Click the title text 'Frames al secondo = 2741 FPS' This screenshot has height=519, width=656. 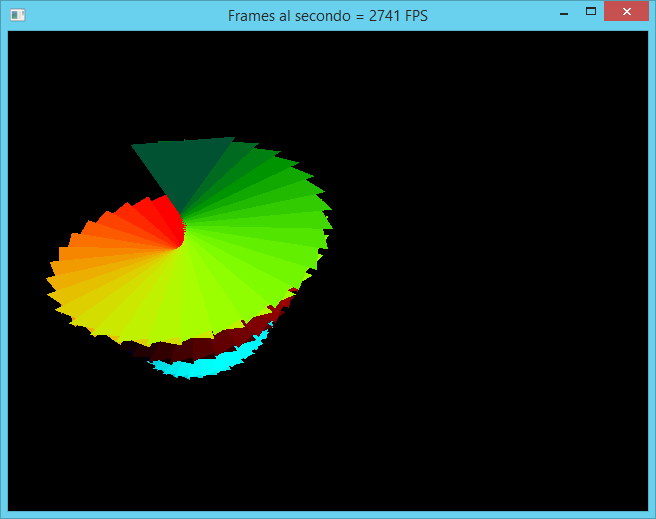pos(328,16)
